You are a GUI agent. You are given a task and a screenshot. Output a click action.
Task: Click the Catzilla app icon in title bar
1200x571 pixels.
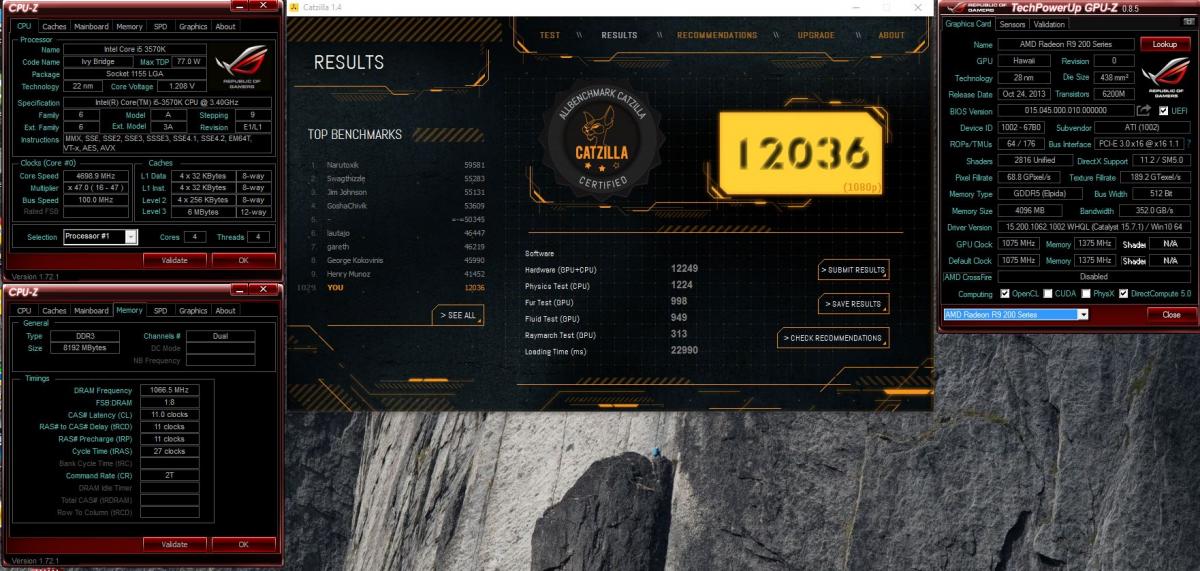pyautogui.click(x=295, y=7)
